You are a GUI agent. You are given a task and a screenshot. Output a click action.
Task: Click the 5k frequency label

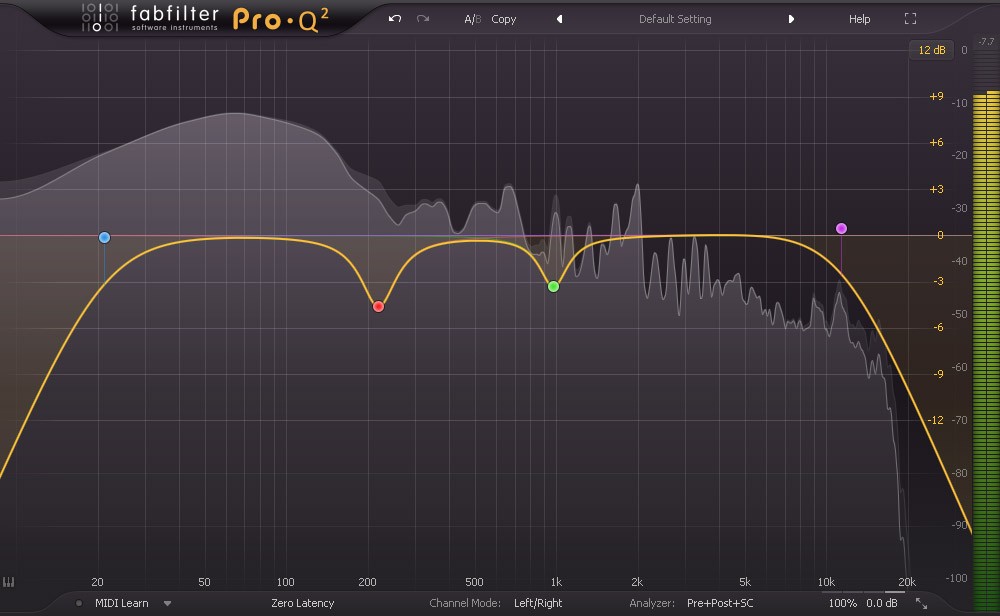(744, 582)
